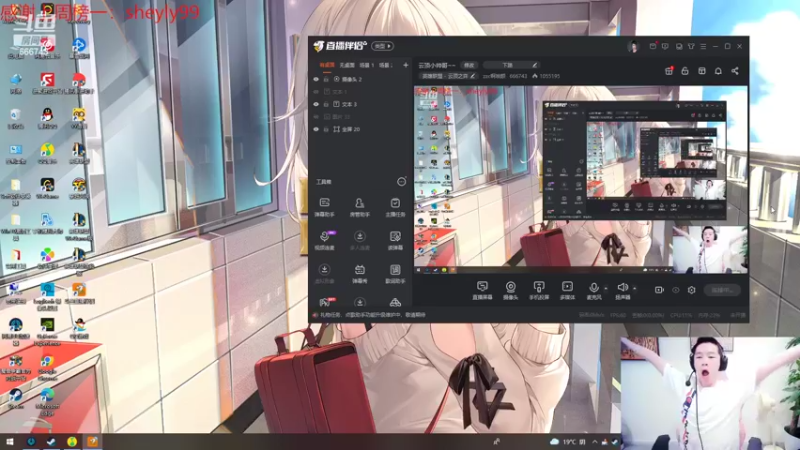The height and width of the screenshot is (450, 800).
Task: Click the popularity flame count 1055195
Action: click(546, 76)
